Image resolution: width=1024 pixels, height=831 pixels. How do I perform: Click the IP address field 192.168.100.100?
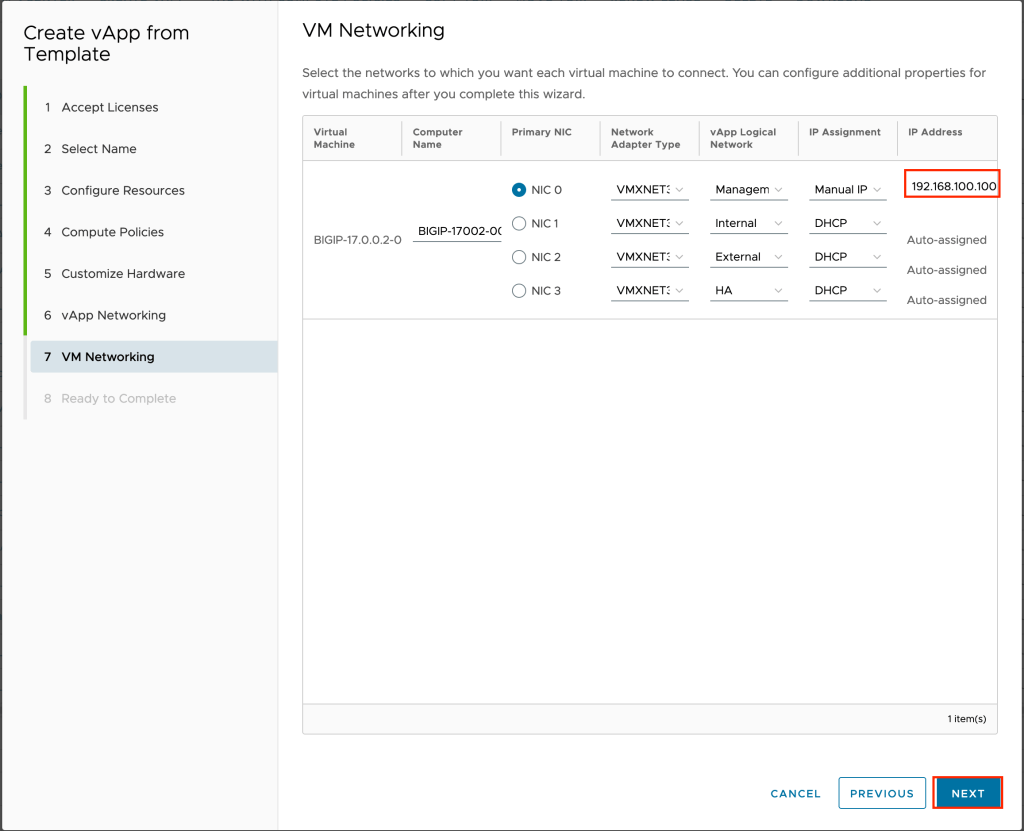tap(953, 186)
